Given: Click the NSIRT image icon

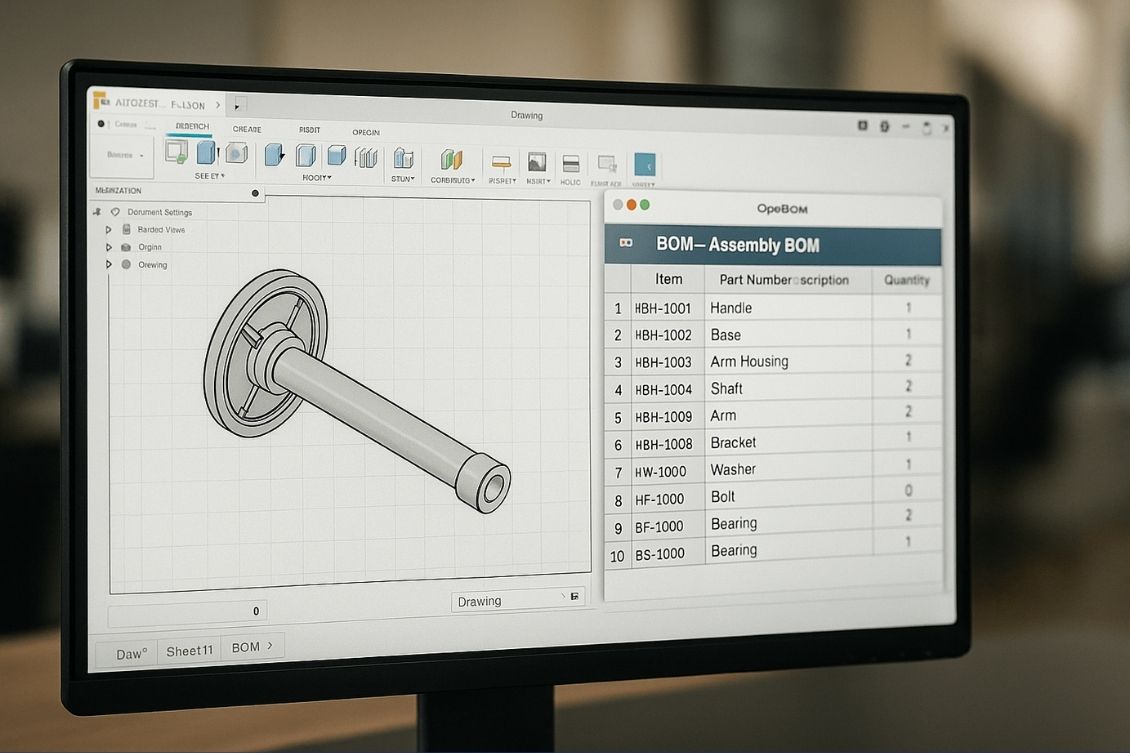Looking at the screenshot, I should pyautogui.click(x=537, y=162).
